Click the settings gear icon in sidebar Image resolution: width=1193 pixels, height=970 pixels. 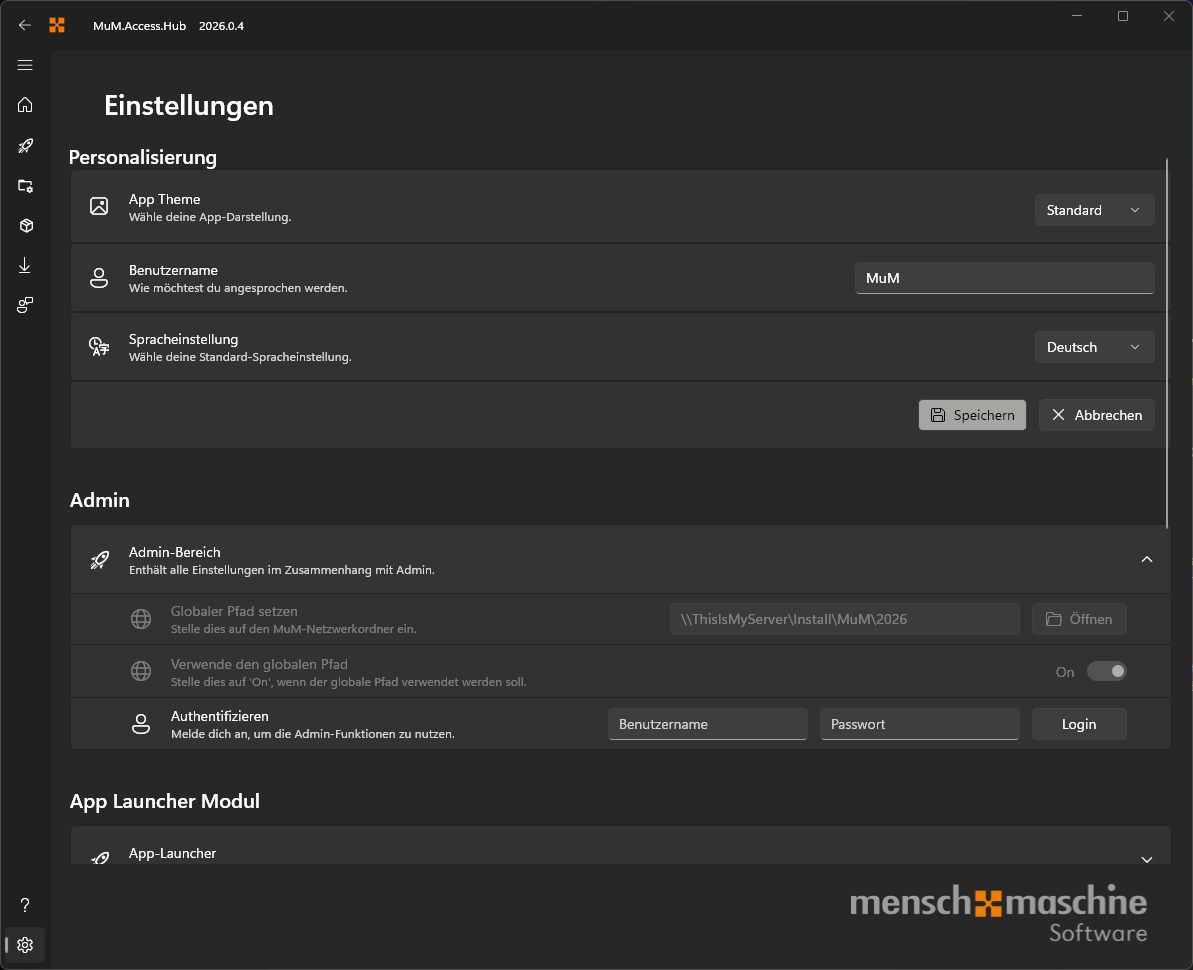tap(25, 945)
